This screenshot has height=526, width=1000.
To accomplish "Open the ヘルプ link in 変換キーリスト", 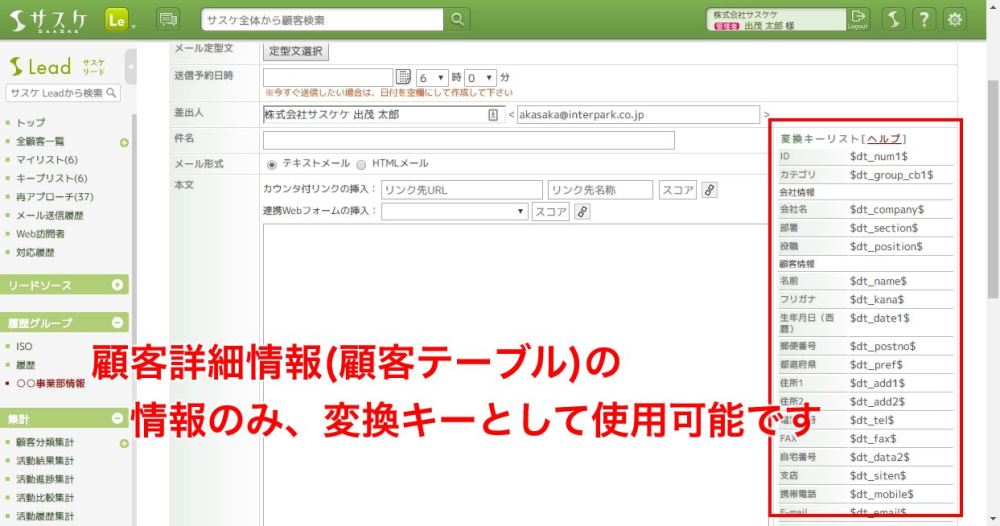I will (x=884, y=139).
